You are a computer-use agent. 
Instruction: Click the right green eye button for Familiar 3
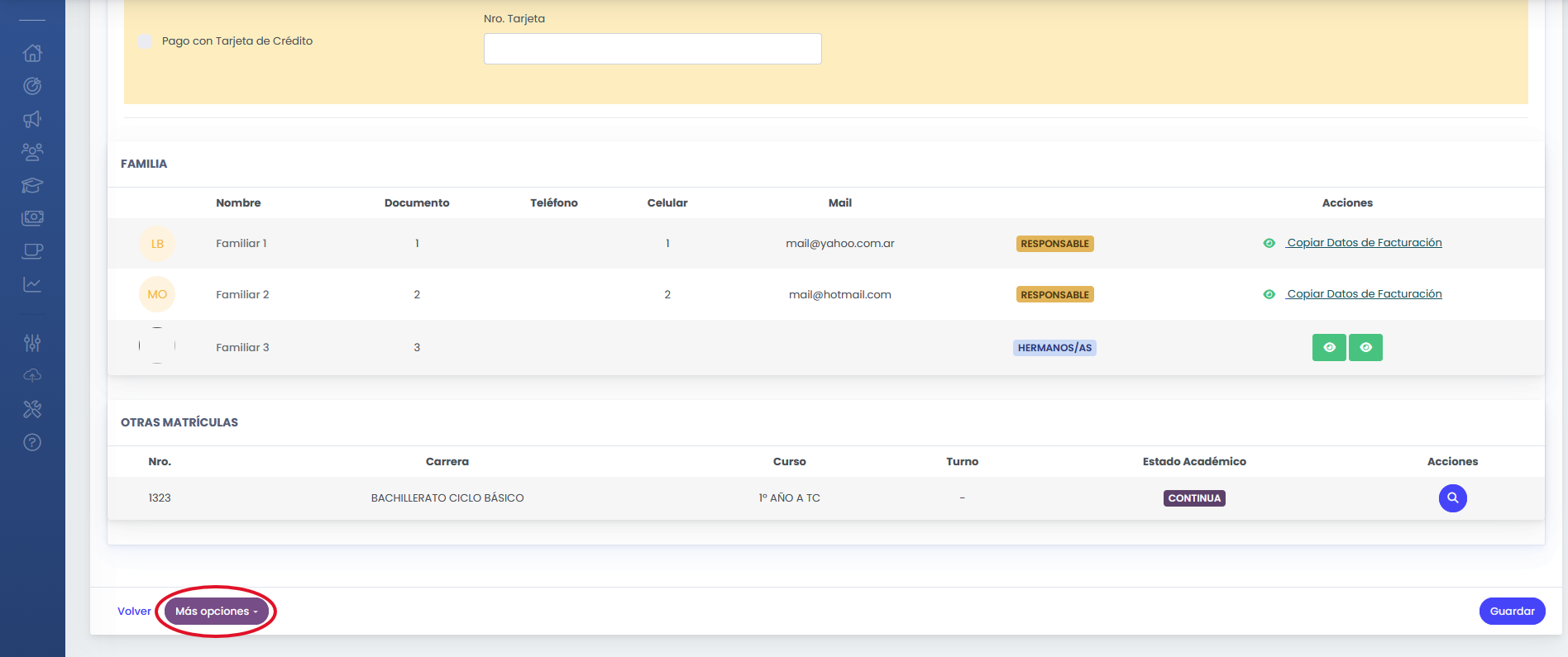pos(1365,347)
